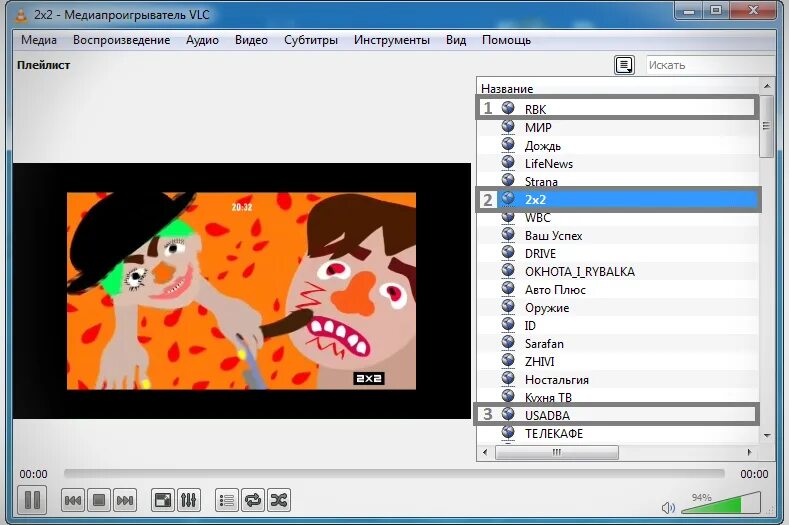This screenshot has width=789, height=525.
Task: Select the Кухня ТВ channel
Action: tap(618, 398)
